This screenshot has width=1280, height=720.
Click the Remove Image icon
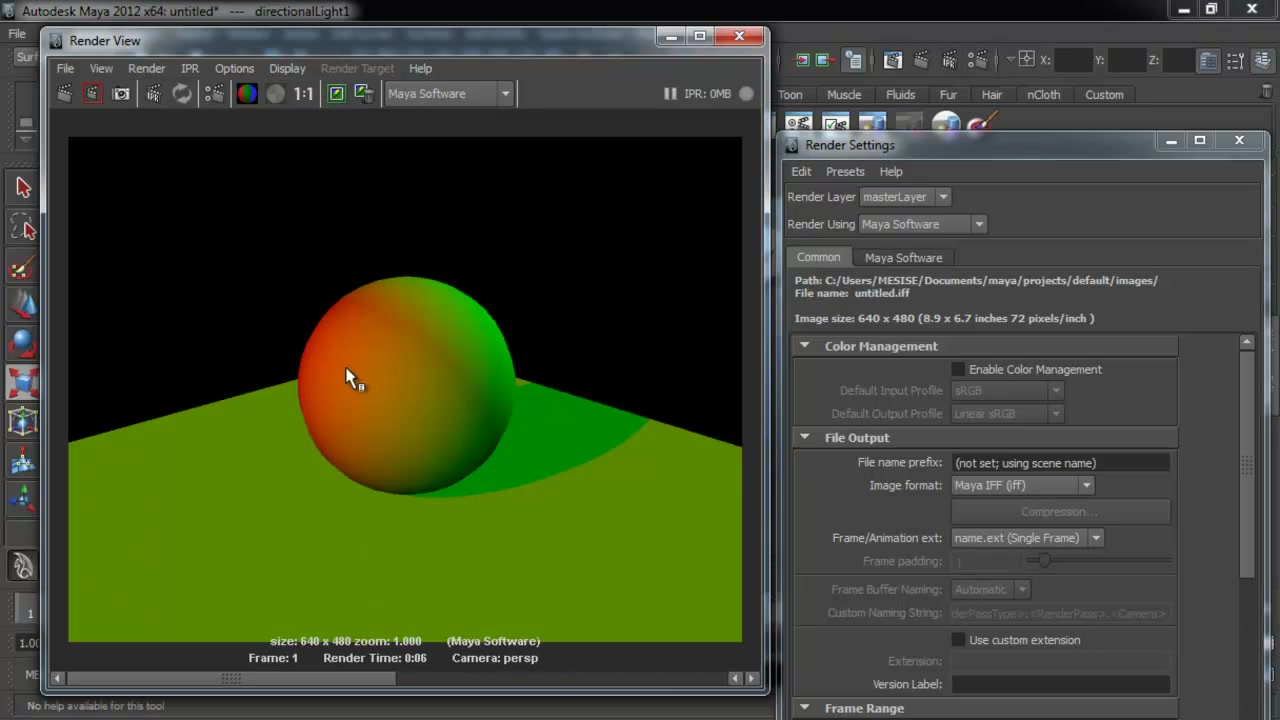[364, 94]
